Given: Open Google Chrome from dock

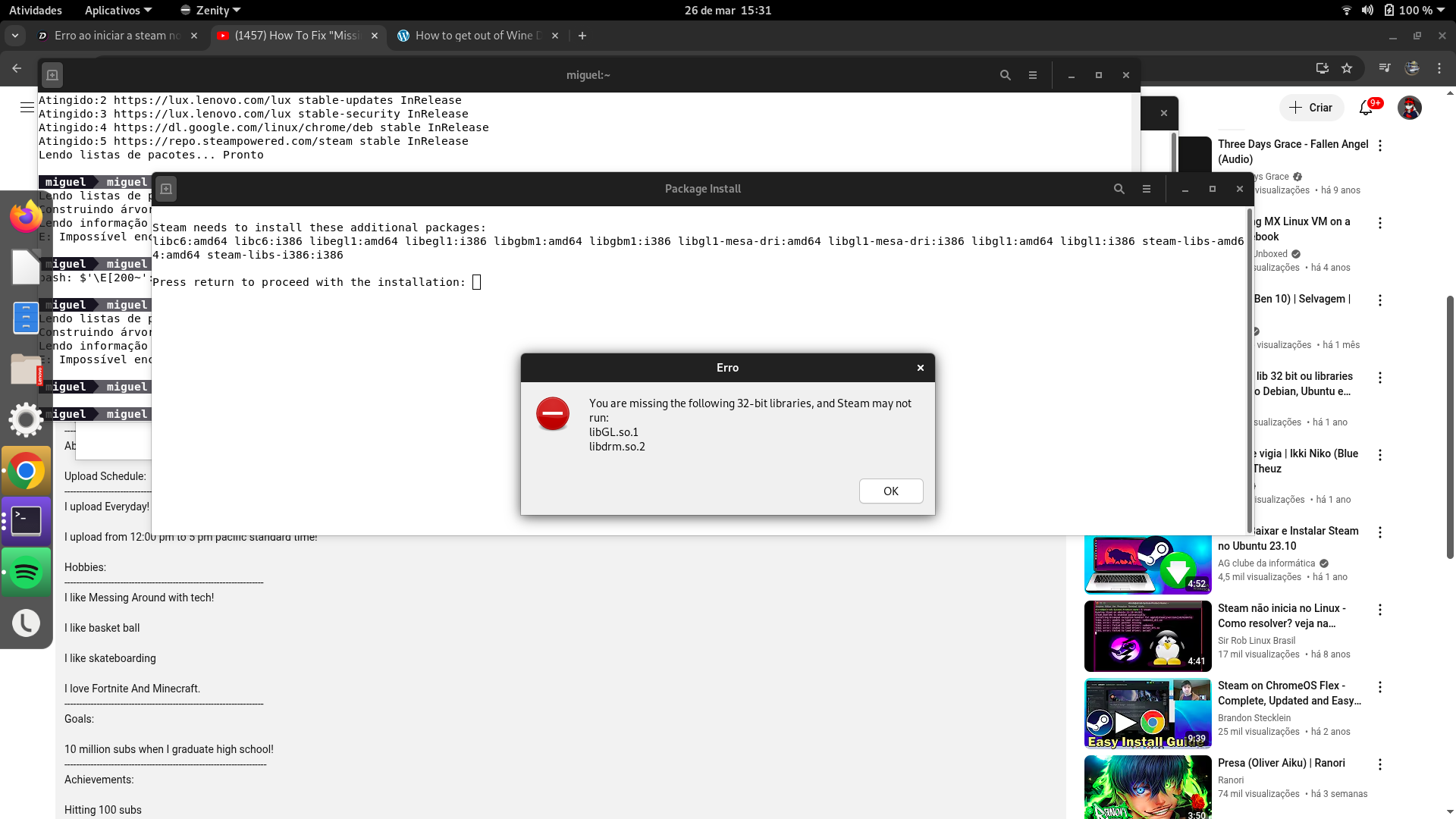Looking at the screenshot, I should click(26, 471).
